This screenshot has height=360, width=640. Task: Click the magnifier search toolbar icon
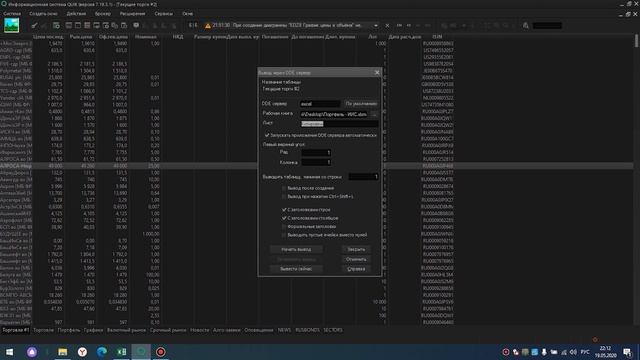(526, 25)
